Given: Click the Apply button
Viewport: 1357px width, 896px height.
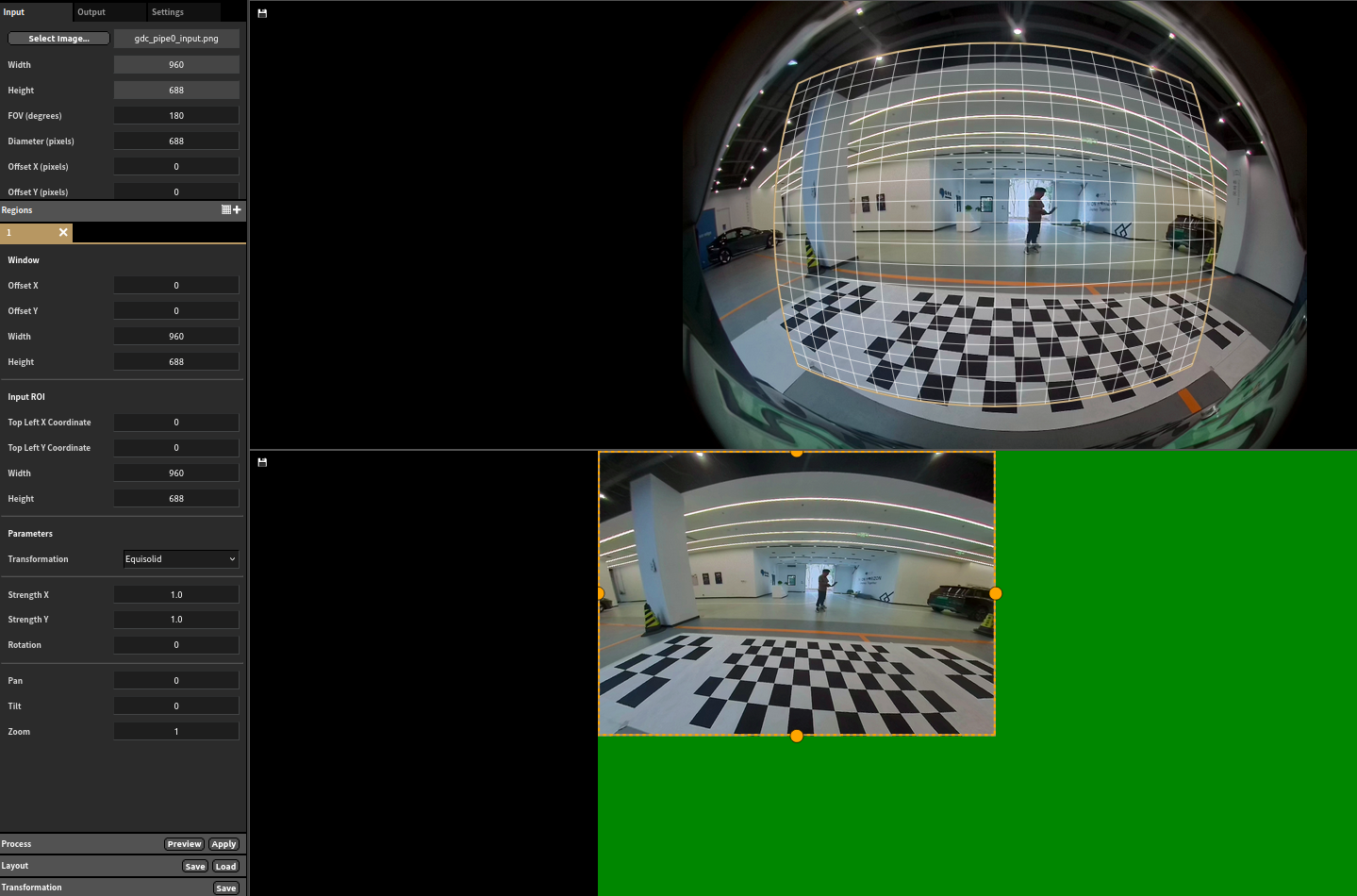Looking at the screenshot, I should 223,844.
